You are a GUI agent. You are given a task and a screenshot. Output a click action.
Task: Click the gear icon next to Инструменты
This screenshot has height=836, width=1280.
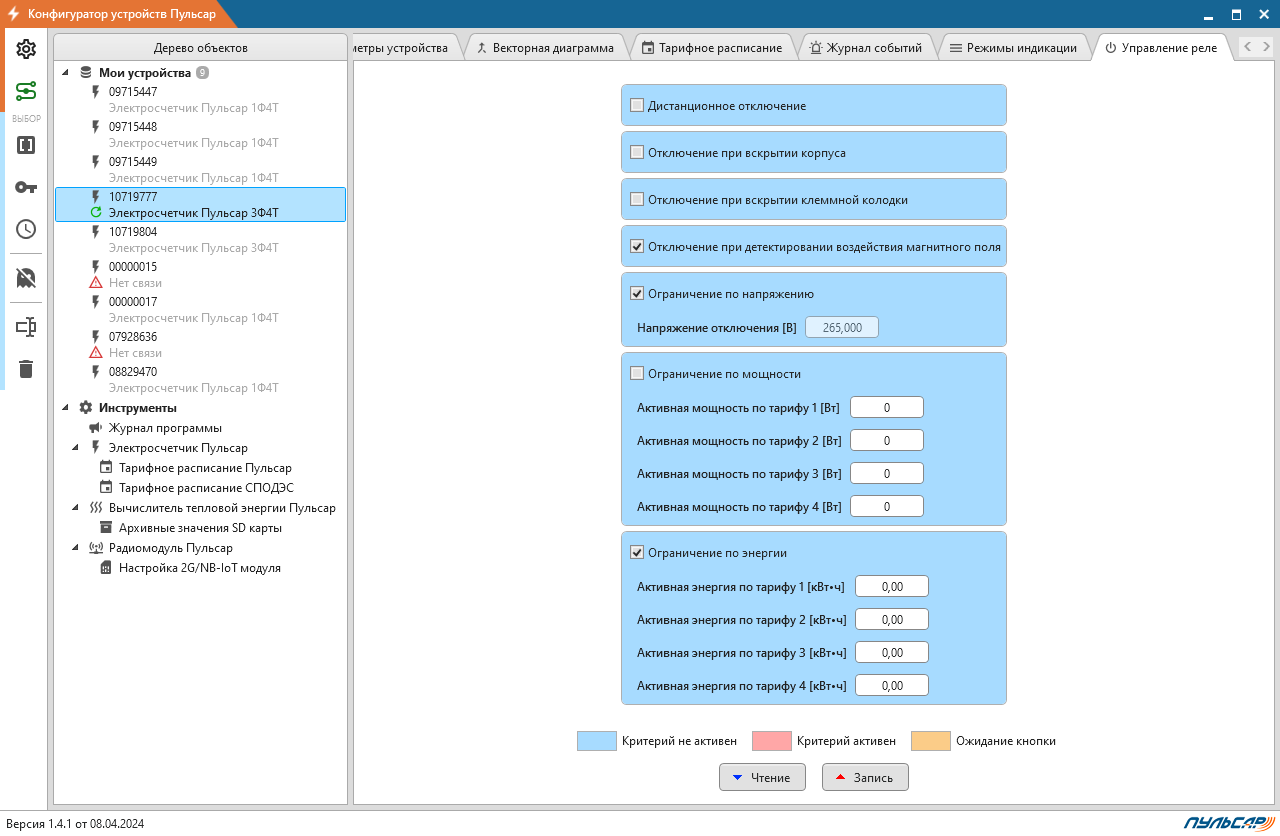tap(85, 408)
